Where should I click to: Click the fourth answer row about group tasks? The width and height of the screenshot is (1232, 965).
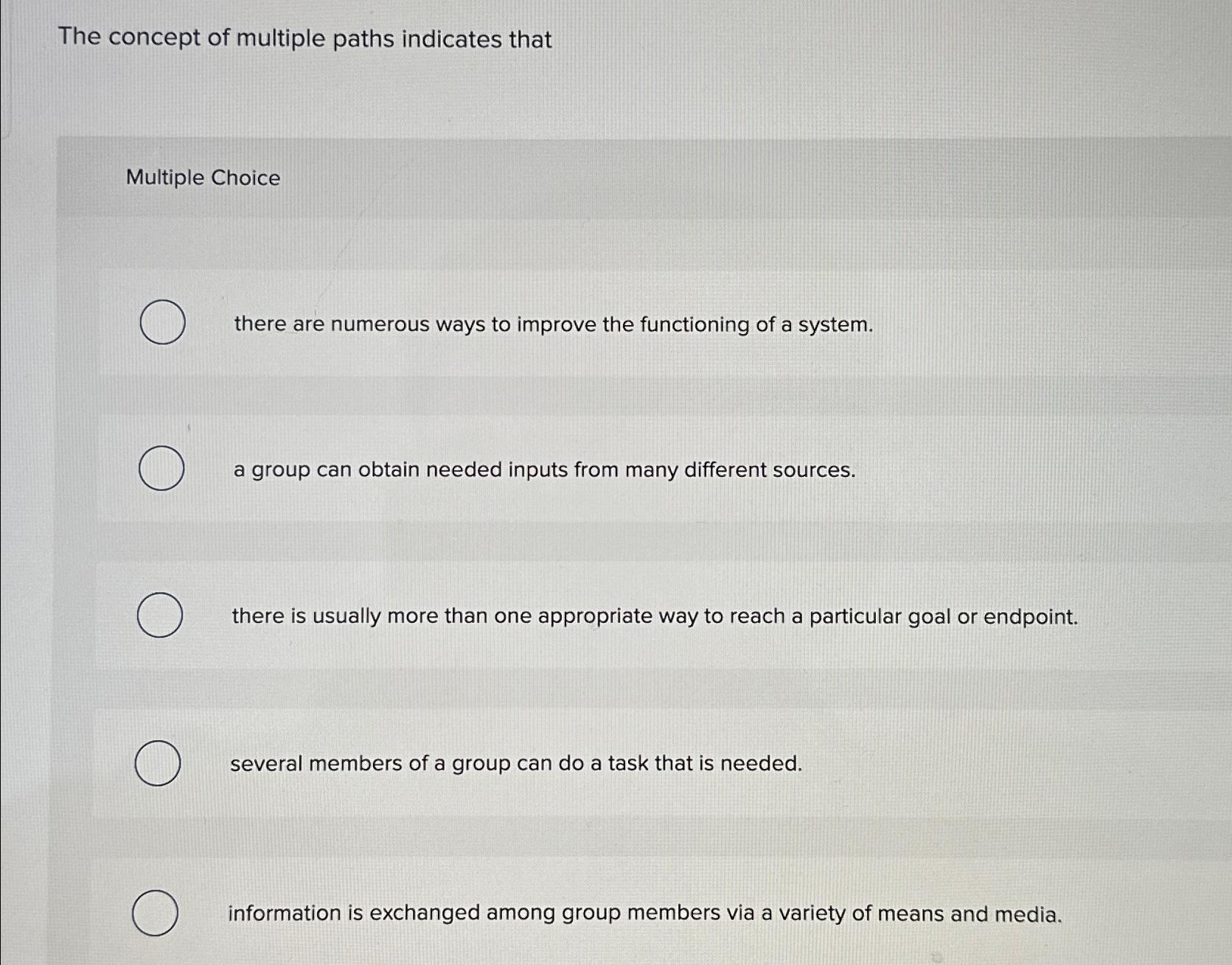tap(515, 763)
